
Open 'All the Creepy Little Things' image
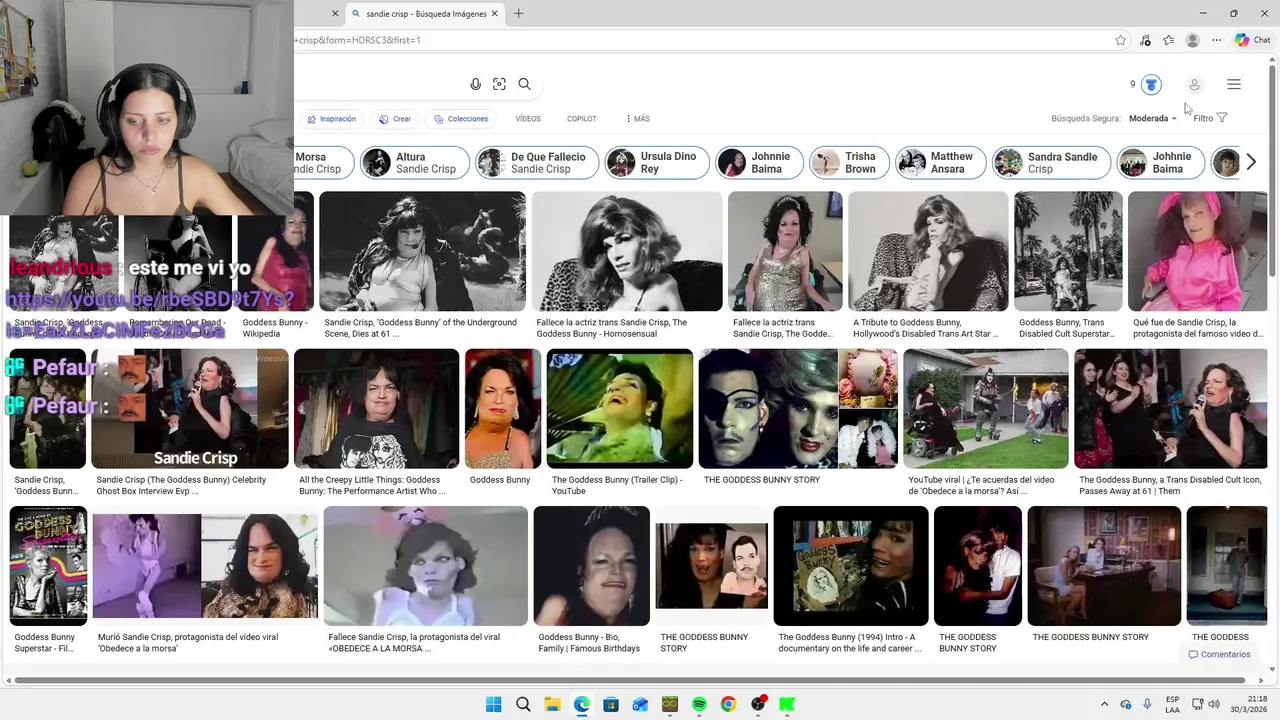(376, 408)
